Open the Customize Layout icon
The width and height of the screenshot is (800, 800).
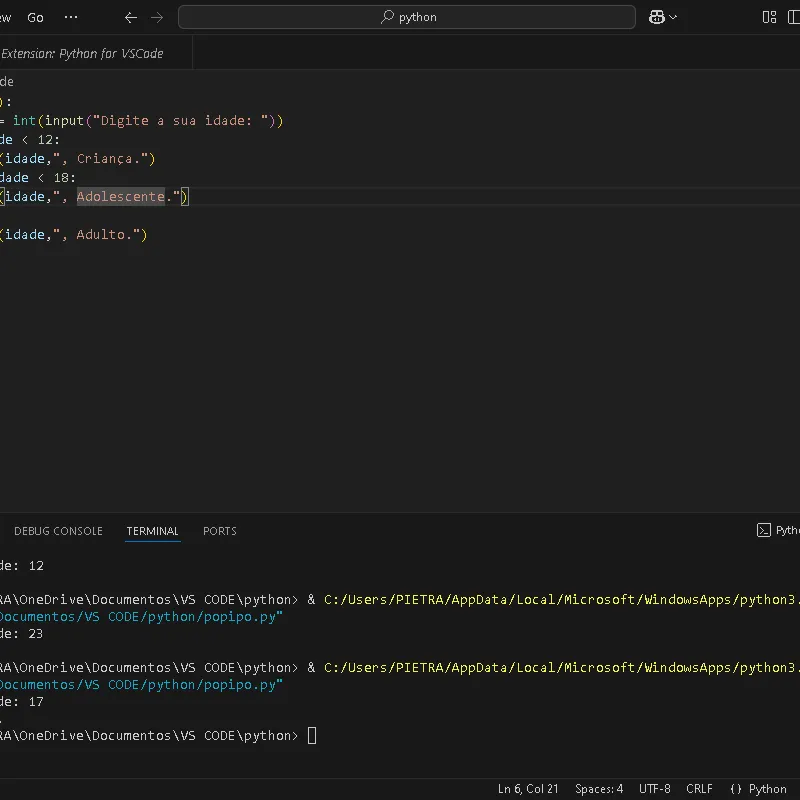[769, 17]
